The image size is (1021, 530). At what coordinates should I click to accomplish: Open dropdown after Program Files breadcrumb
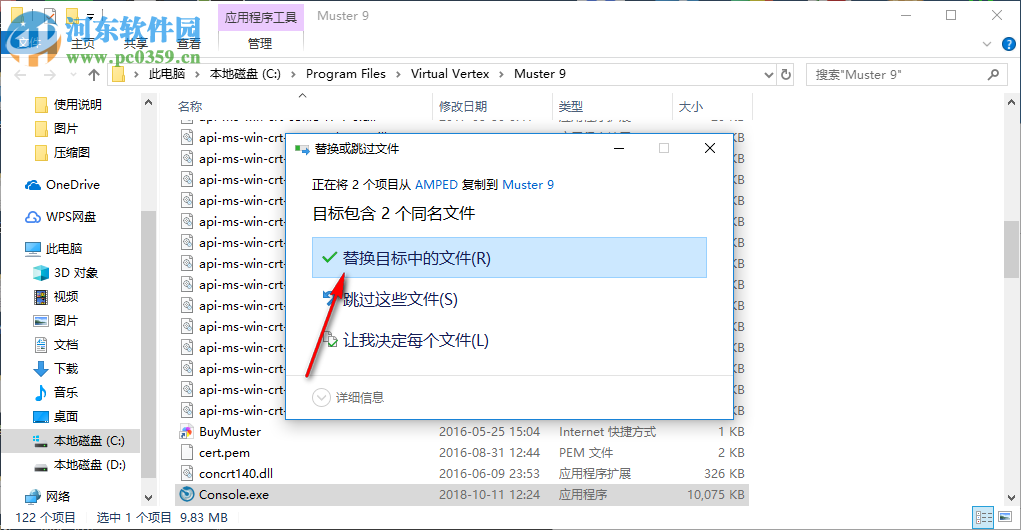(x=397, y=74)
